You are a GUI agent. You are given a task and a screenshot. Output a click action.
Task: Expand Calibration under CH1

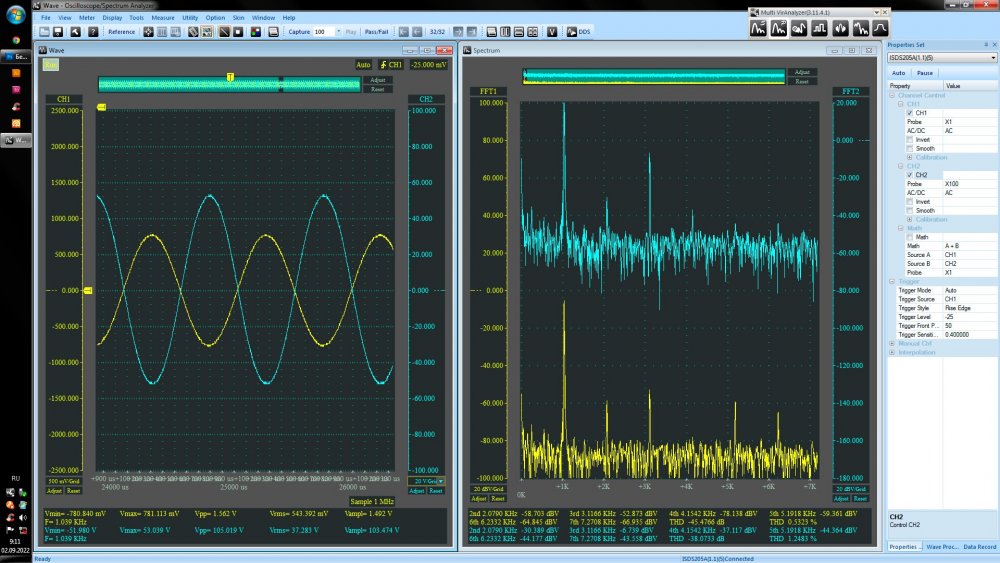tap(909, 157)
